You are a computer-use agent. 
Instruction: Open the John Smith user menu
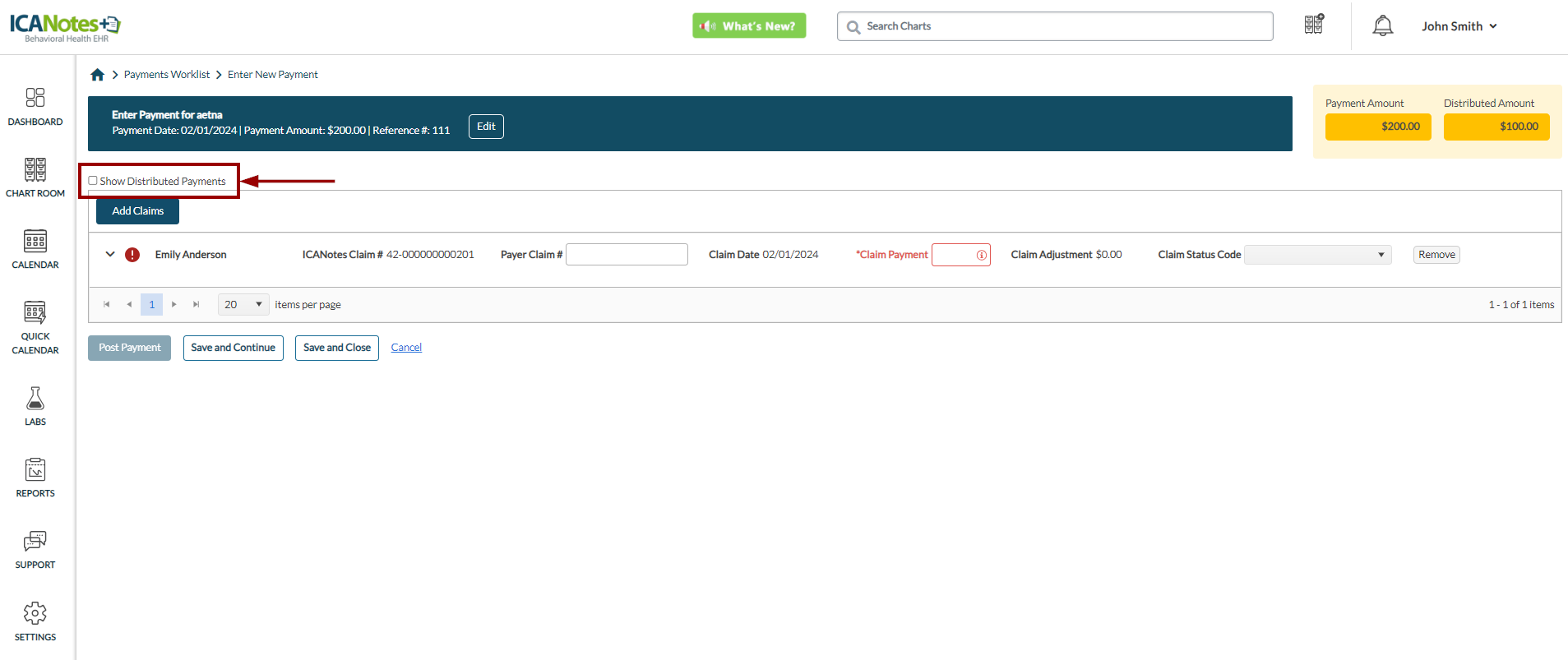point(1459,26)
